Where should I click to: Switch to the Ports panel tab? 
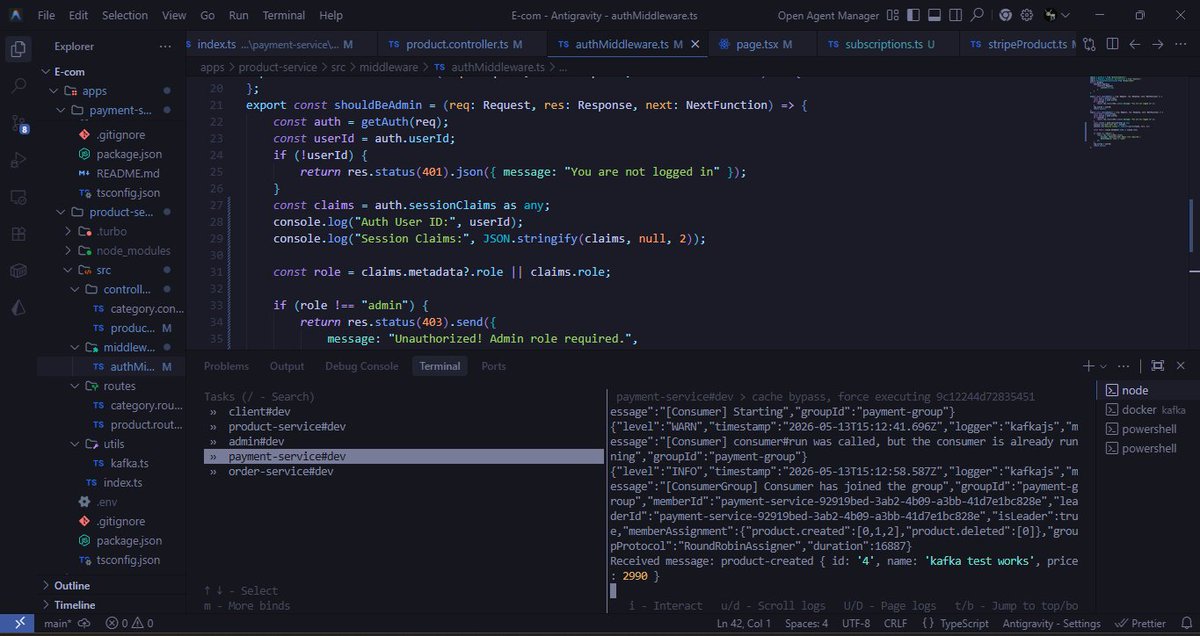coord(493,366)
